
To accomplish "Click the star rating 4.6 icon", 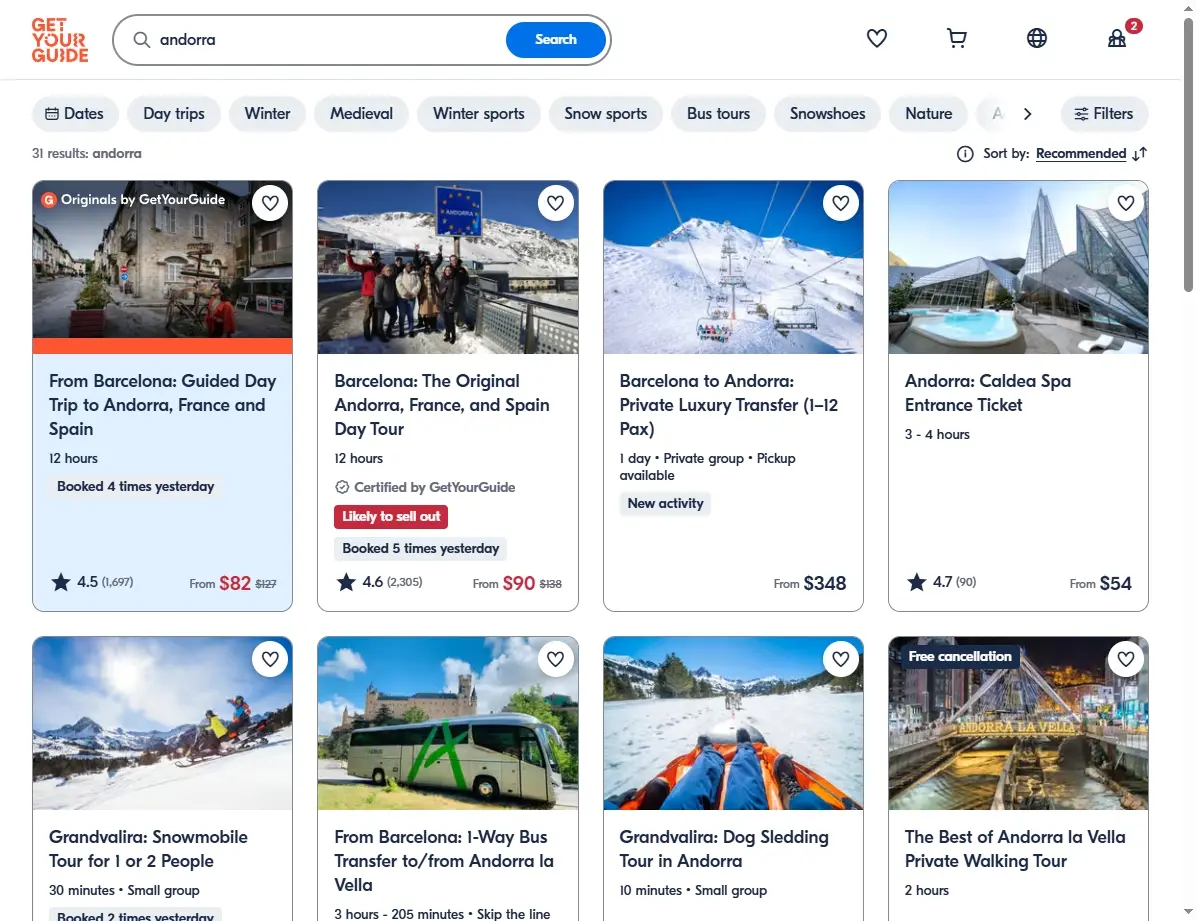I will (x=346, y=582).
